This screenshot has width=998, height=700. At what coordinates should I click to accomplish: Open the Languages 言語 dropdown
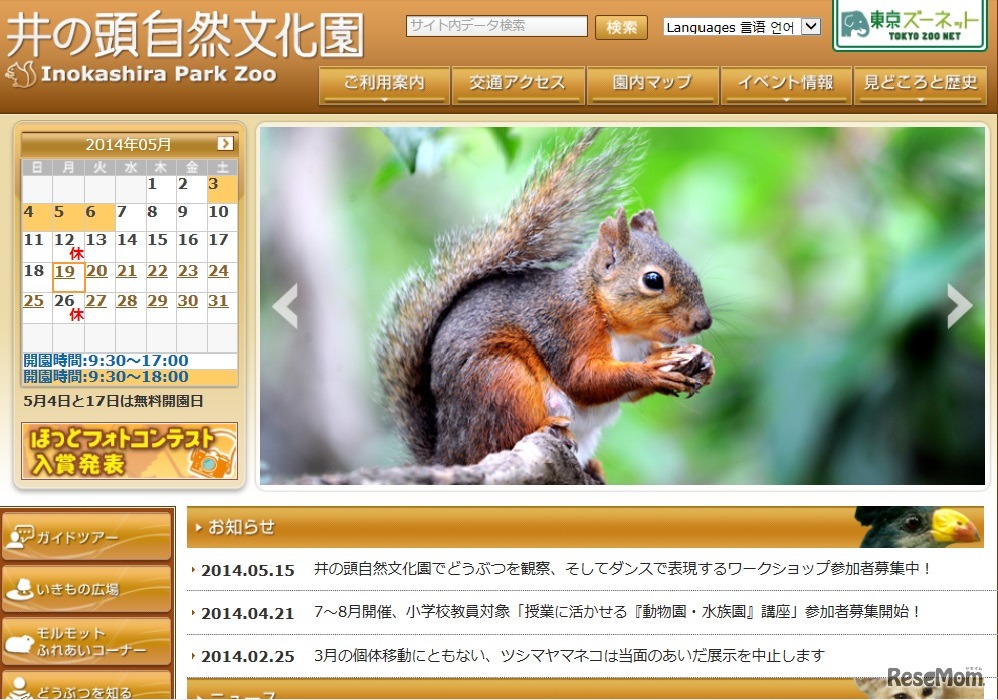[742, 27]
